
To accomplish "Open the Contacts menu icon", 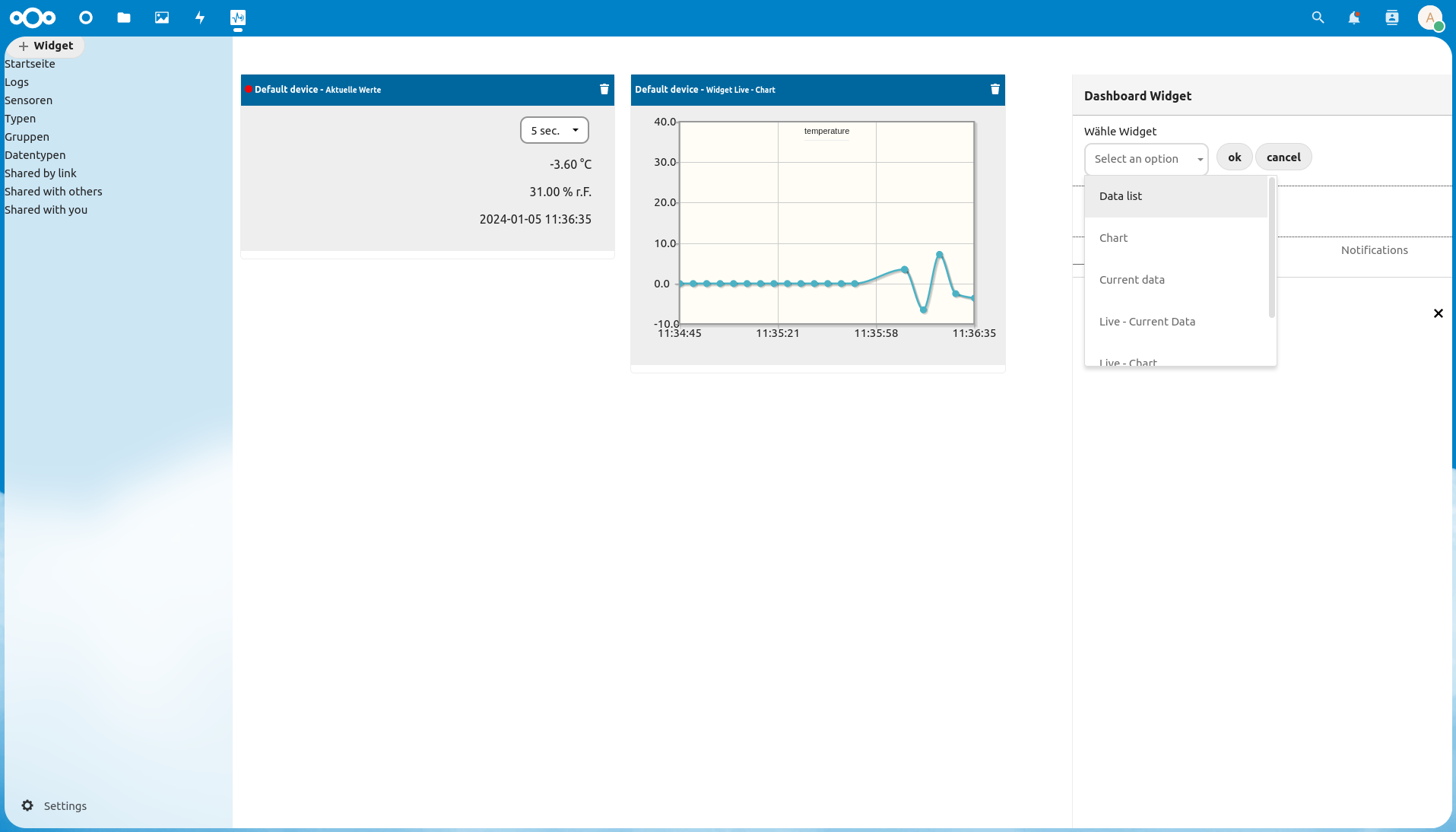I will point(1392,17).
